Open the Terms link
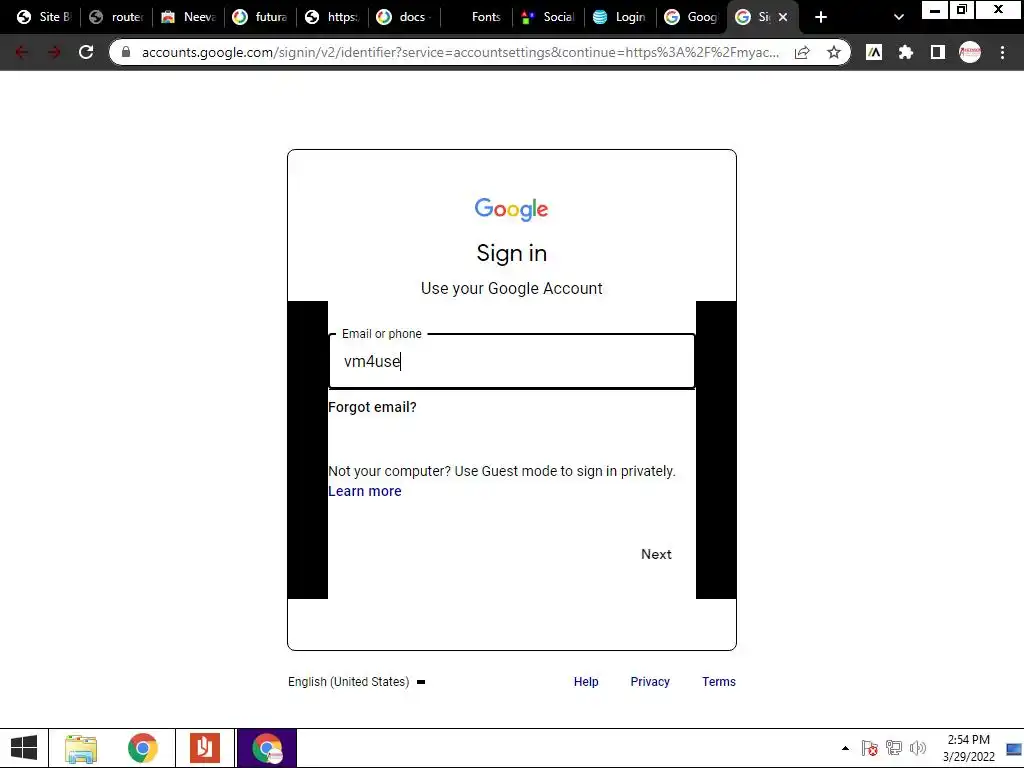The height and width of the screenshot is (768, 1024). click(718, 682)
